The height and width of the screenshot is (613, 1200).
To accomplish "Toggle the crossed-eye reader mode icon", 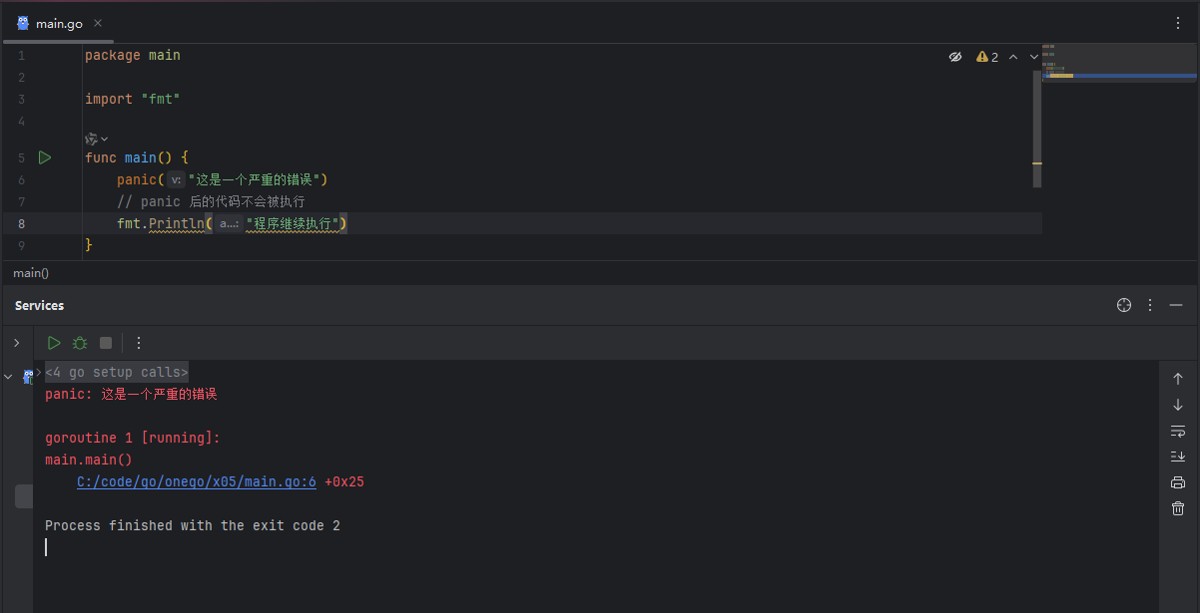I will coord(955,57).
